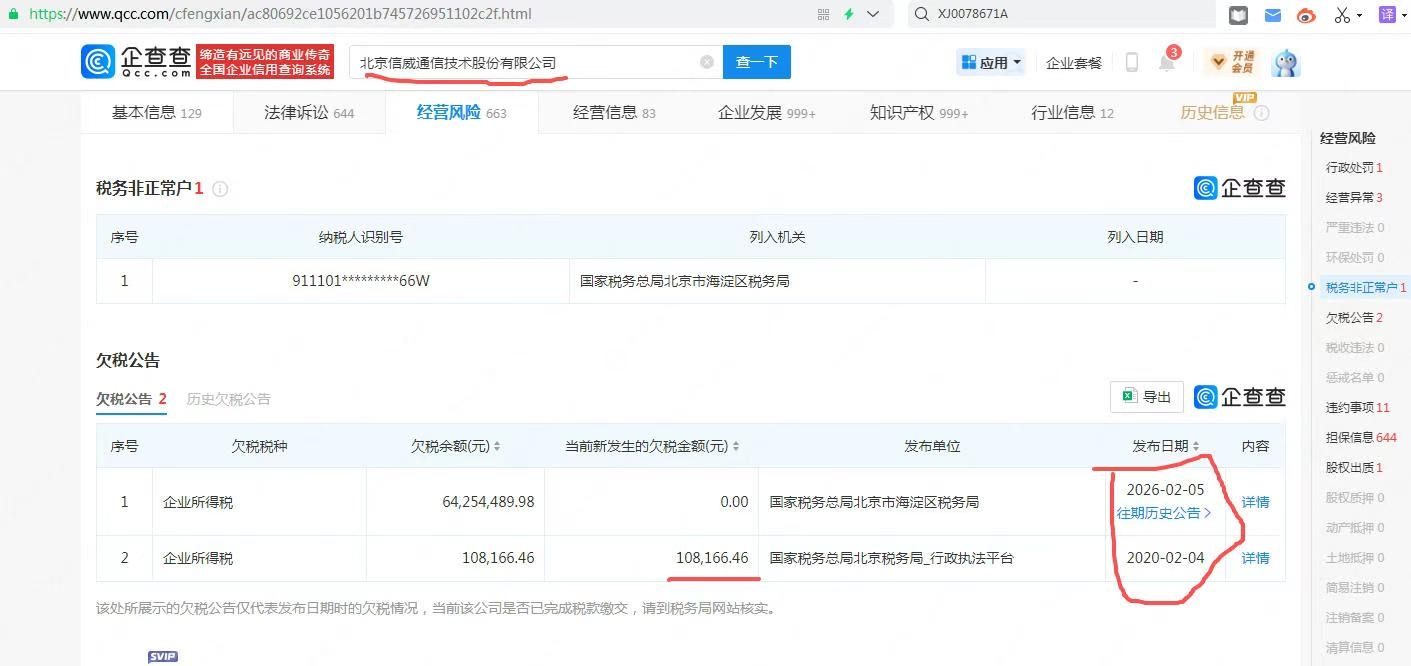The height and width of the screenshot is (666, 1411).
Task: Open the browser bookmark book icon
Action: pos(1239,15)
